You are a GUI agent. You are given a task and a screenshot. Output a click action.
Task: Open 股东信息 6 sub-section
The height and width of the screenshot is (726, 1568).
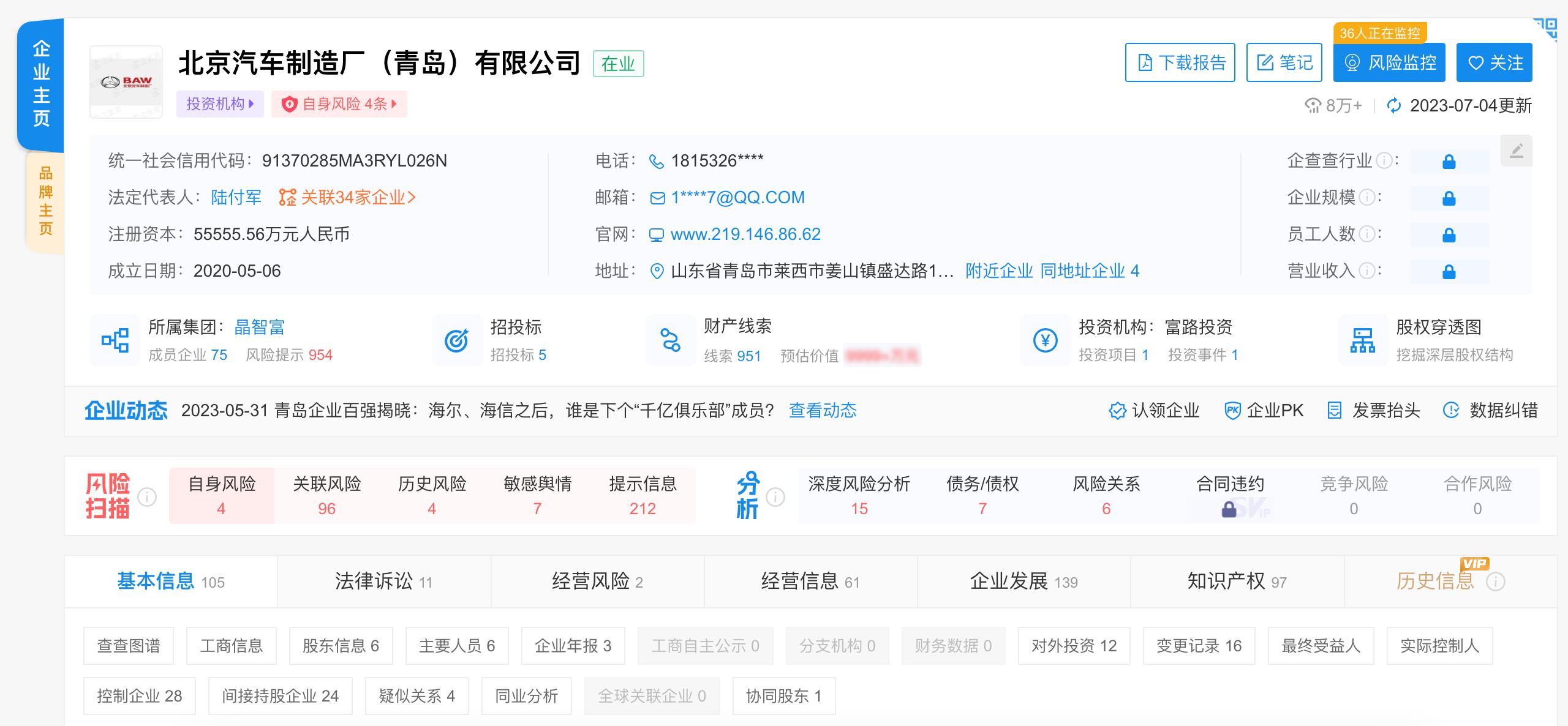(x=341, y=646)
